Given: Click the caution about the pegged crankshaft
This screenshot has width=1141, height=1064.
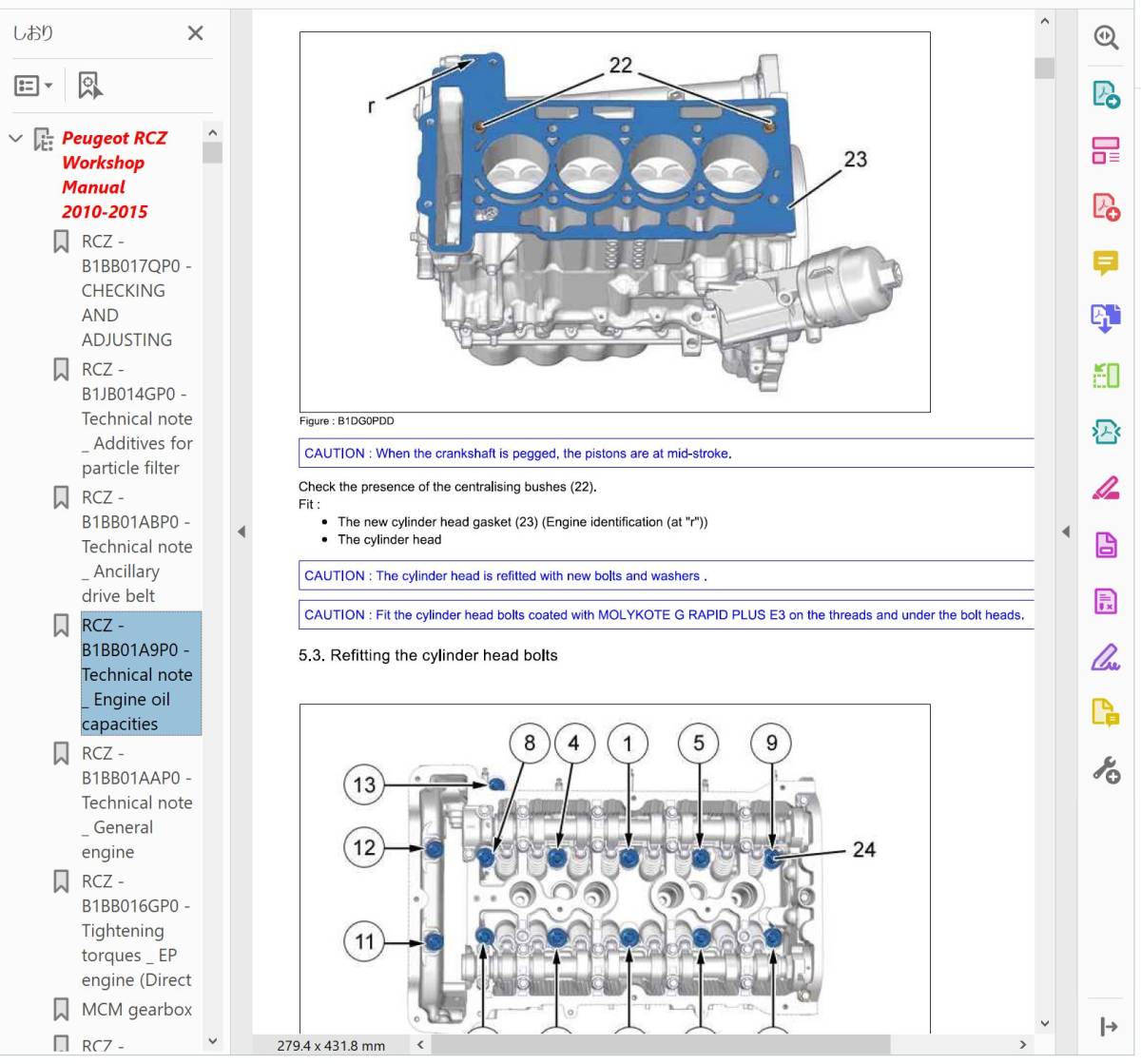Looking at the screenshot, I should click(x=666, y=454).
